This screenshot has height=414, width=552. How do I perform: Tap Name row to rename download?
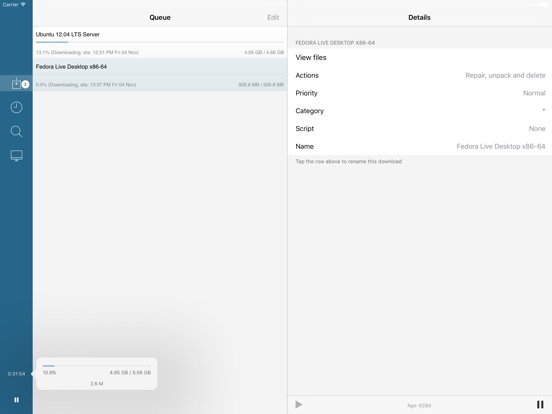420,146
